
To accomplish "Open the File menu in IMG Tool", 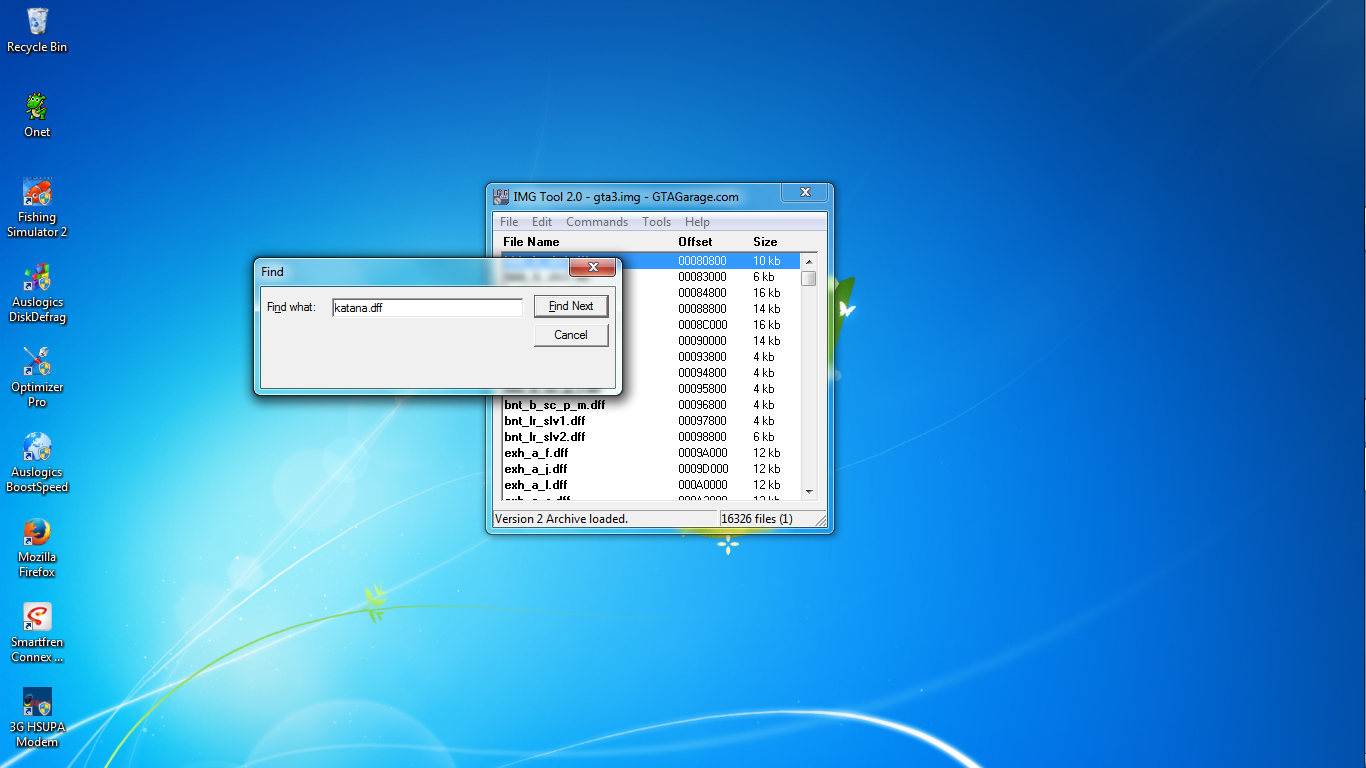I will 509,222.
